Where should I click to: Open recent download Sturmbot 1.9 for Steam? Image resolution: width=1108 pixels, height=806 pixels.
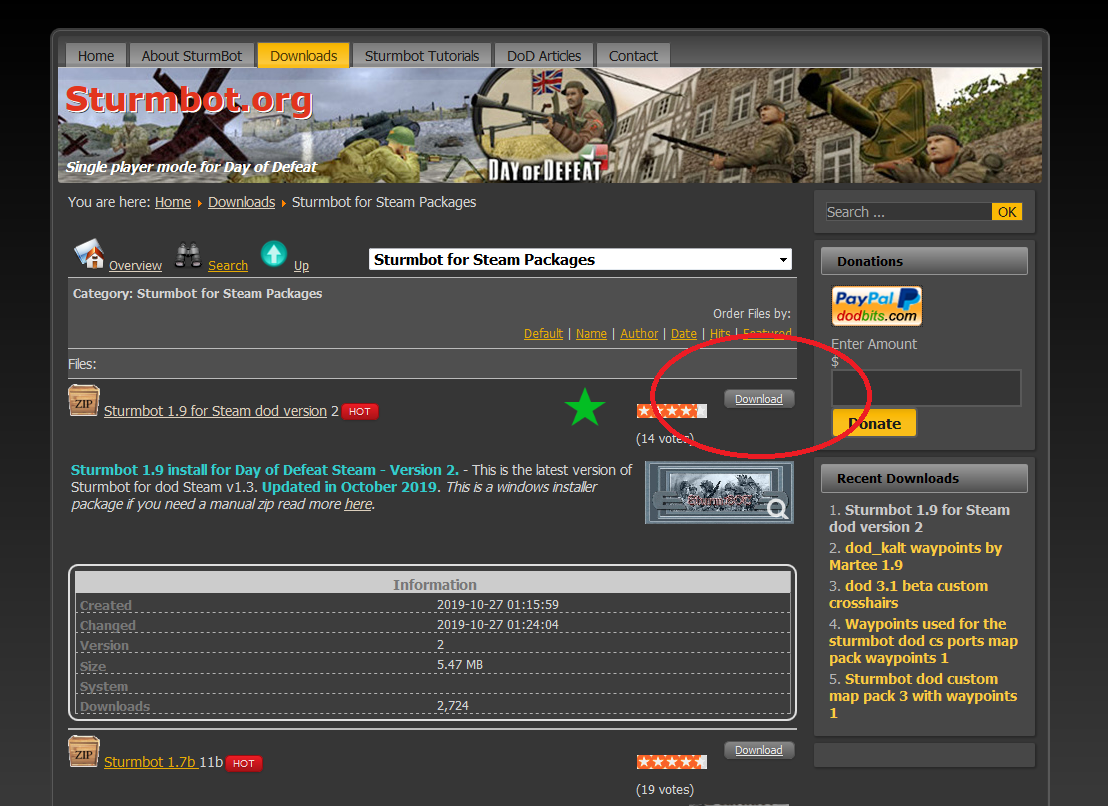[x=919, y=518]
